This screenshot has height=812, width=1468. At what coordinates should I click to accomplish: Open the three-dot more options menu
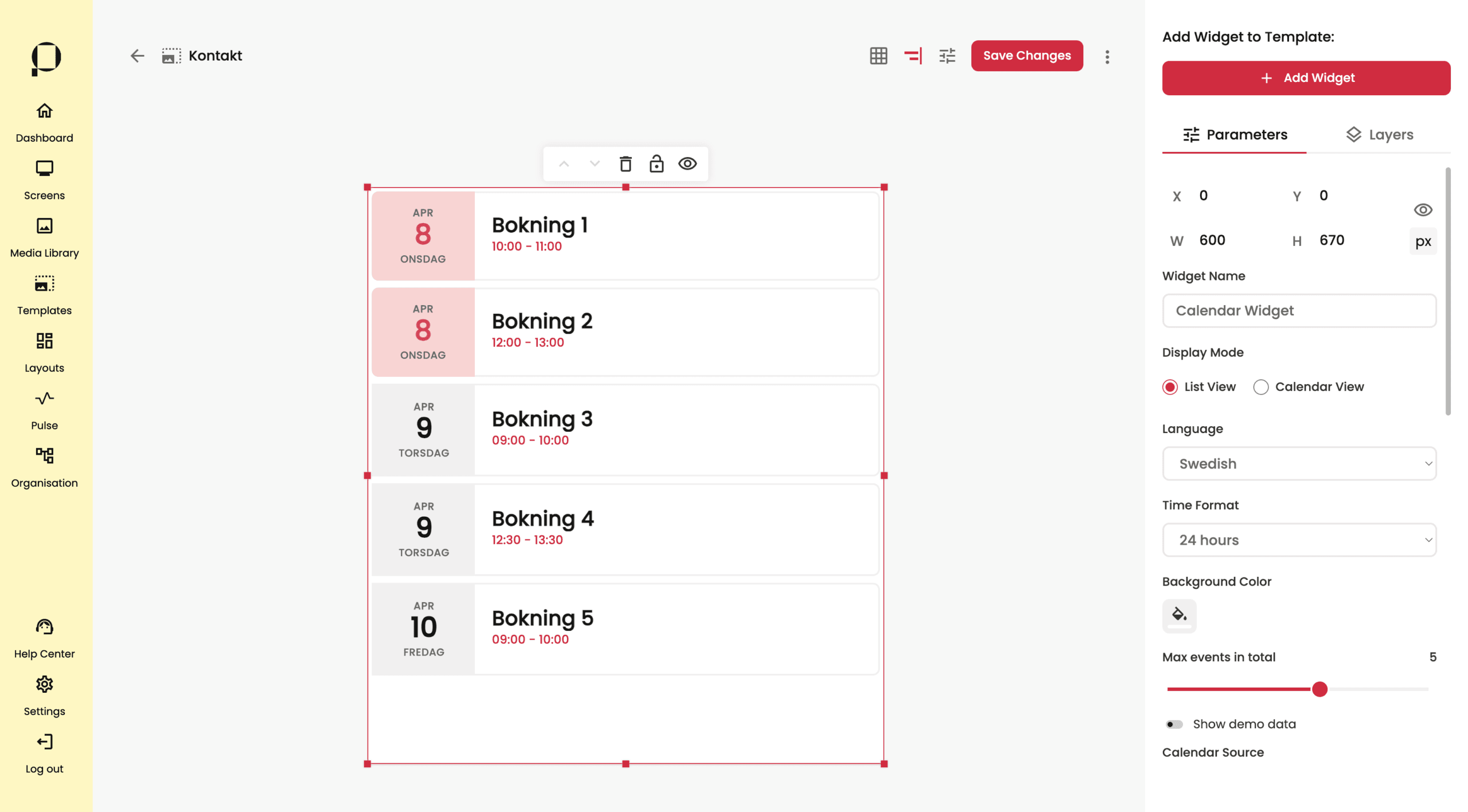(1107, 57)
